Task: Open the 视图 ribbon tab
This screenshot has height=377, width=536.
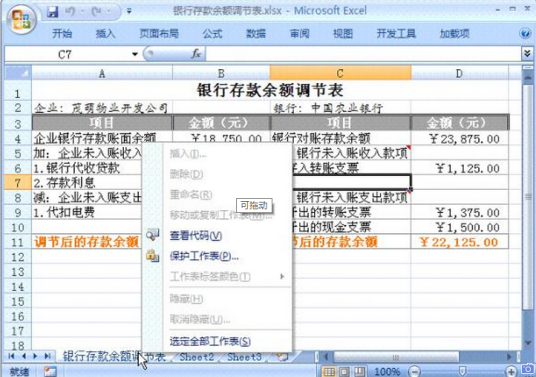Action: coord(343,33)
